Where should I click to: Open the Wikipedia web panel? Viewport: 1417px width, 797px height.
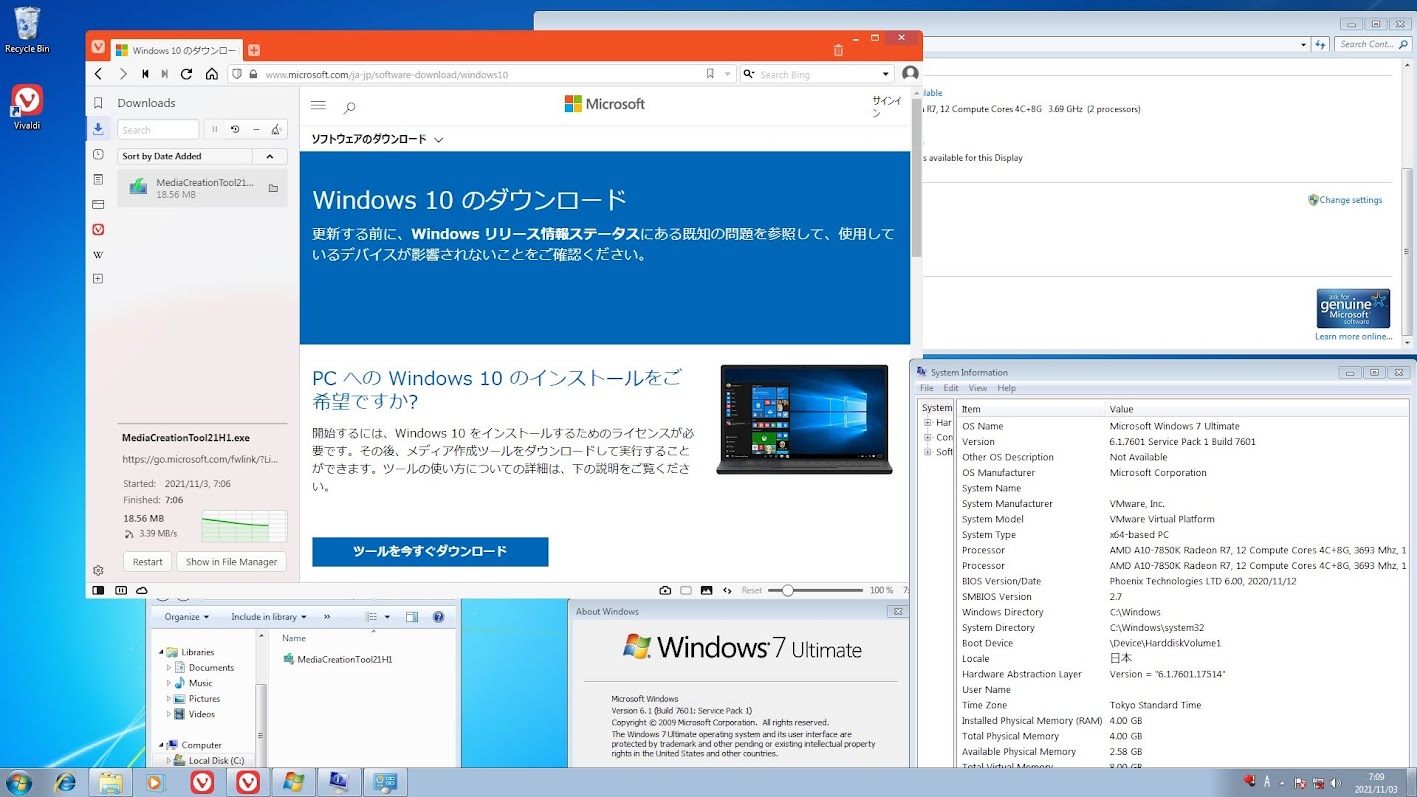[x=98, y=255]
